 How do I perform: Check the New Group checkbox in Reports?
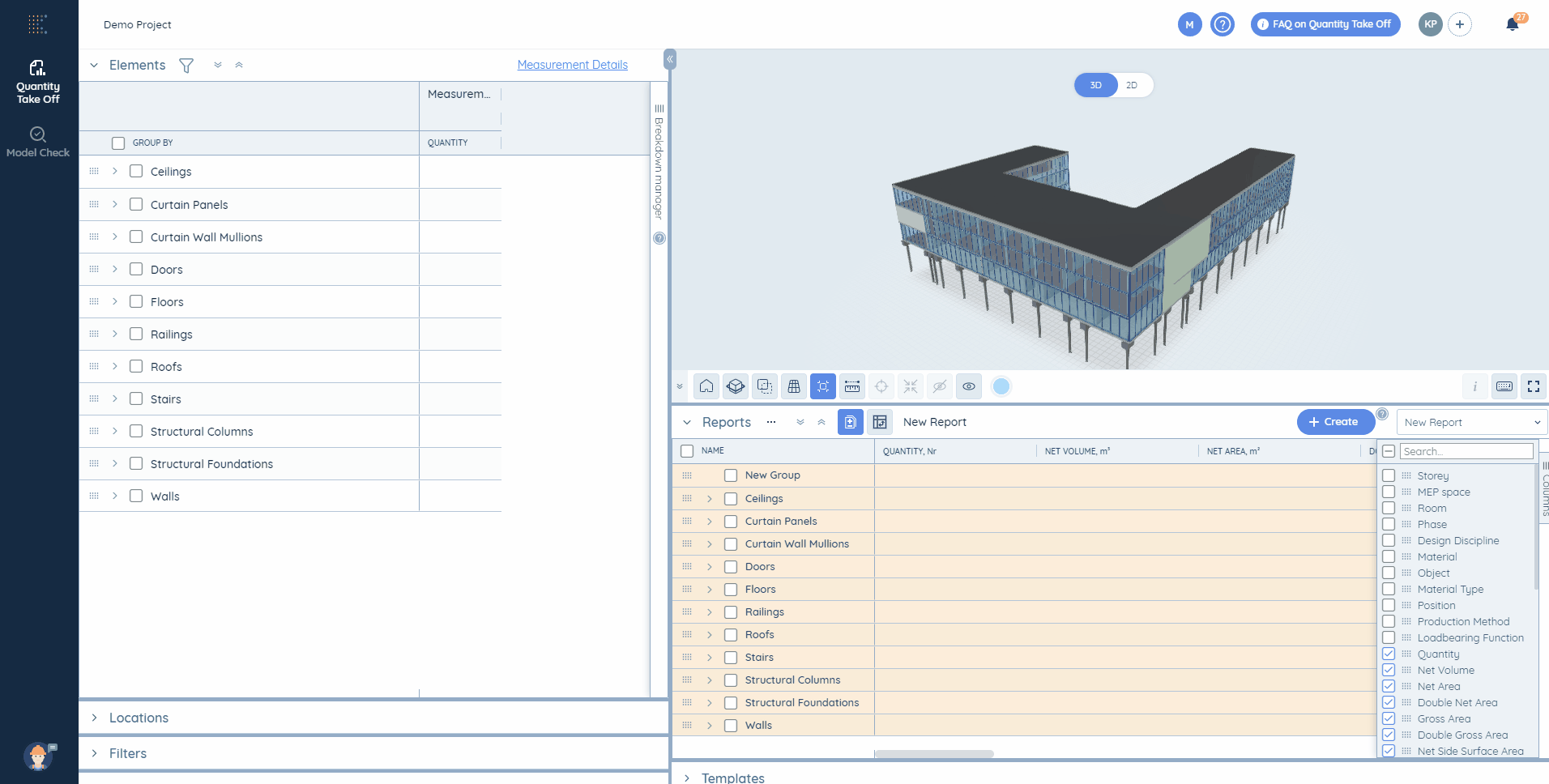coord(731,475)
